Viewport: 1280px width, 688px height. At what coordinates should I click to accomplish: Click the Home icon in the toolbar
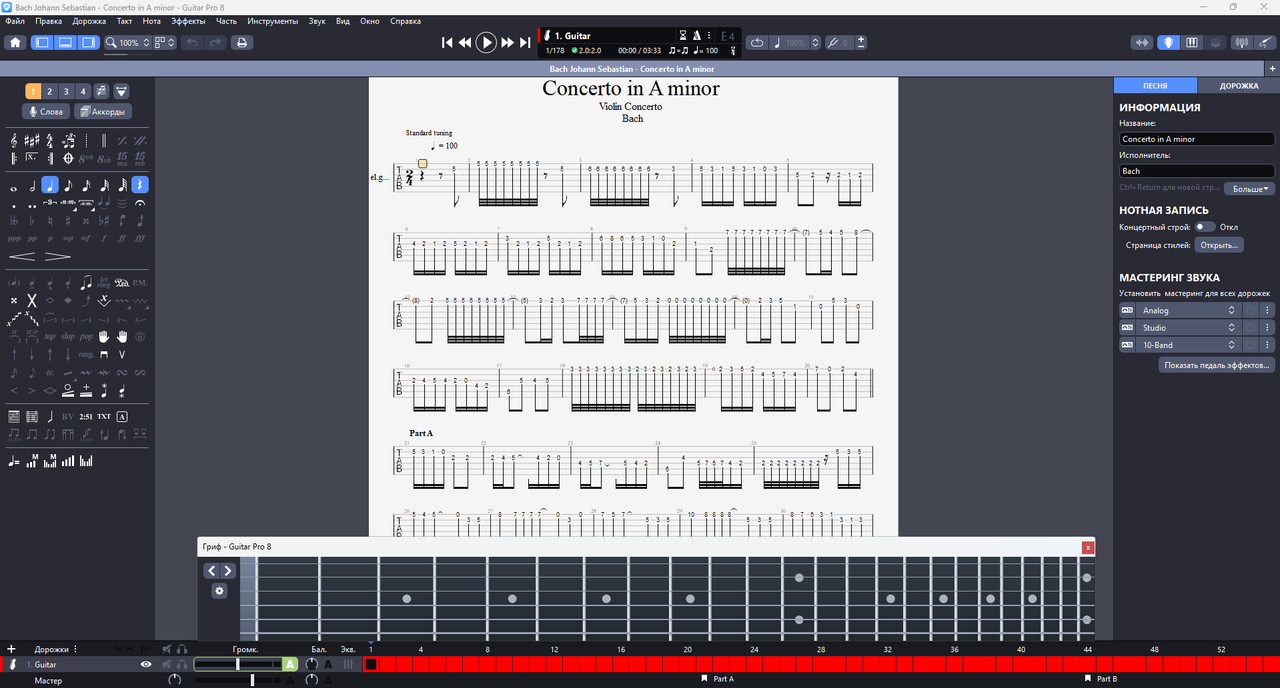(15, 43)
